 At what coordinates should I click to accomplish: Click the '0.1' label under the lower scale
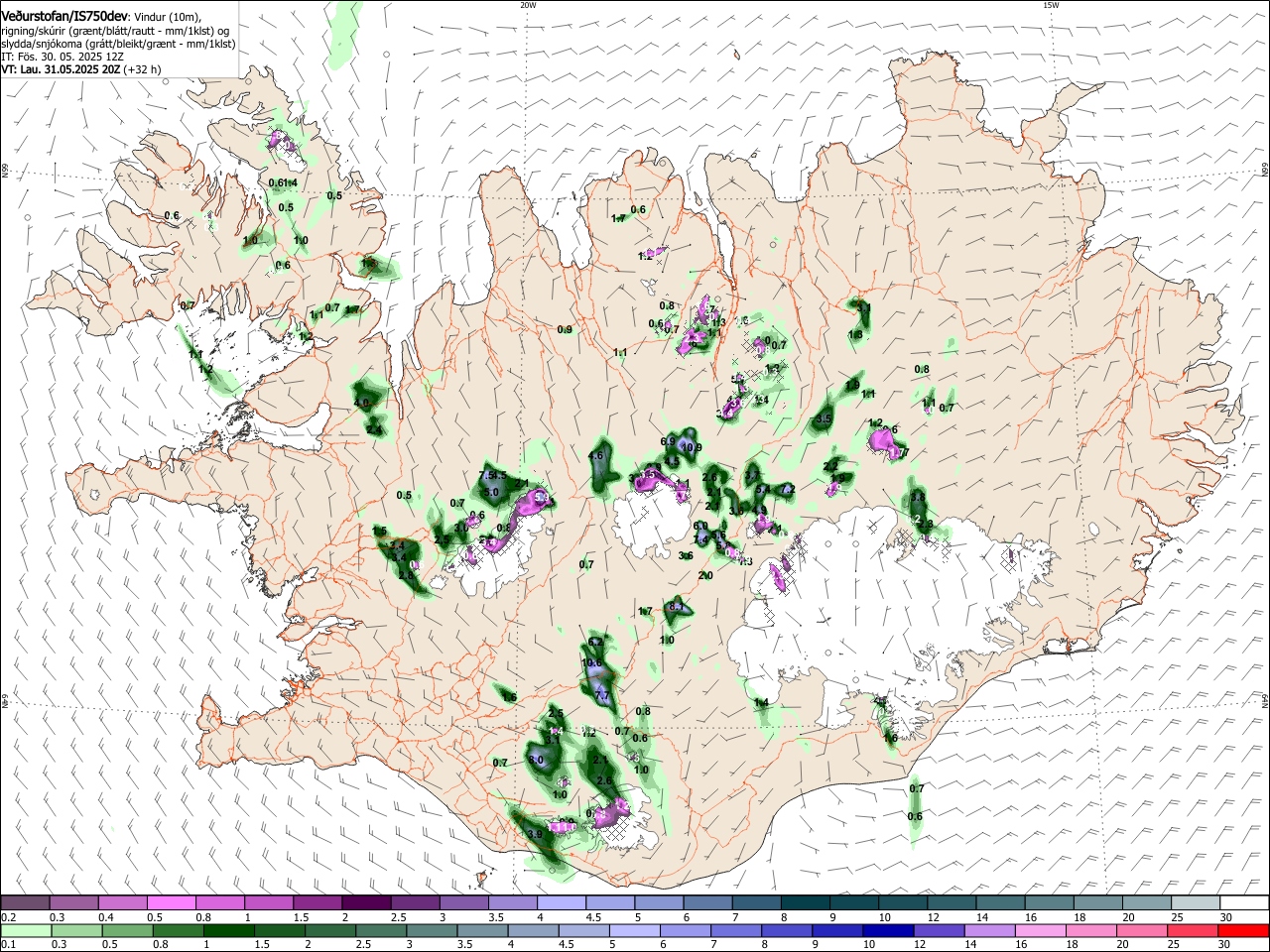[8, 945]
